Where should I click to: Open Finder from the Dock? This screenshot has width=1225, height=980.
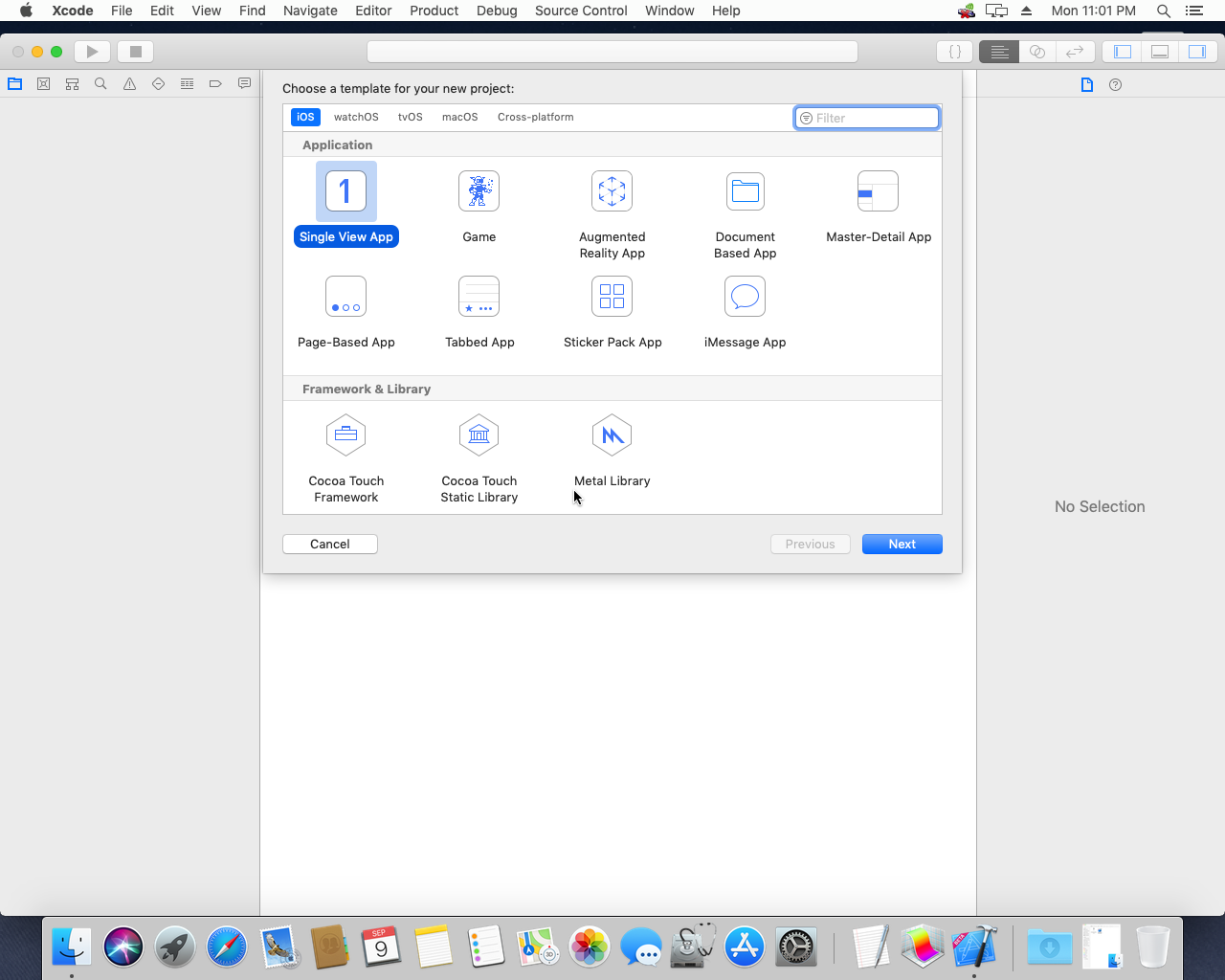tap(72, 947)
